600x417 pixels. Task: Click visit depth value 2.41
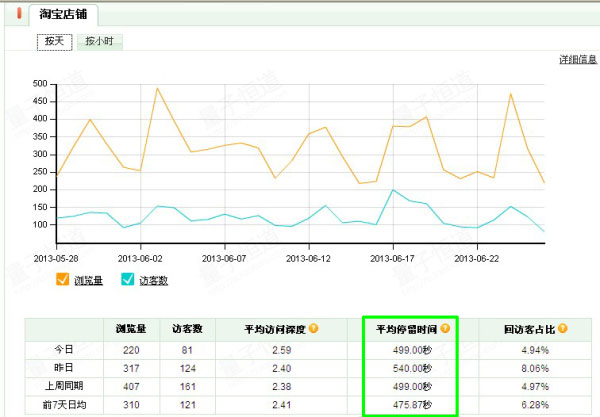tap(282, 405)
